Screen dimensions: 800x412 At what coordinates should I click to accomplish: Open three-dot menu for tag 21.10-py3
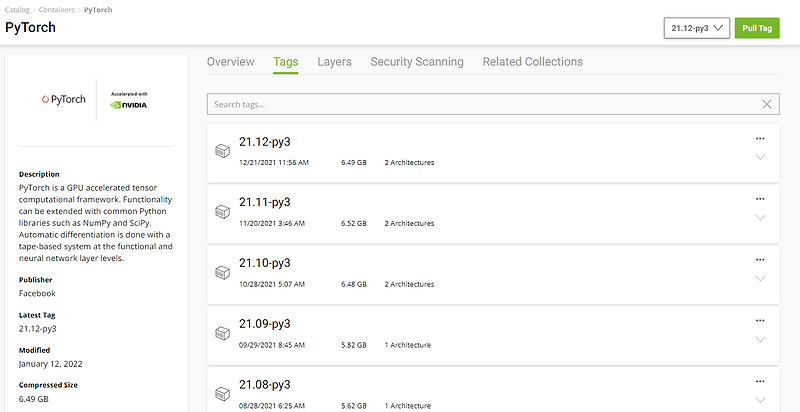tap(760, 260)
